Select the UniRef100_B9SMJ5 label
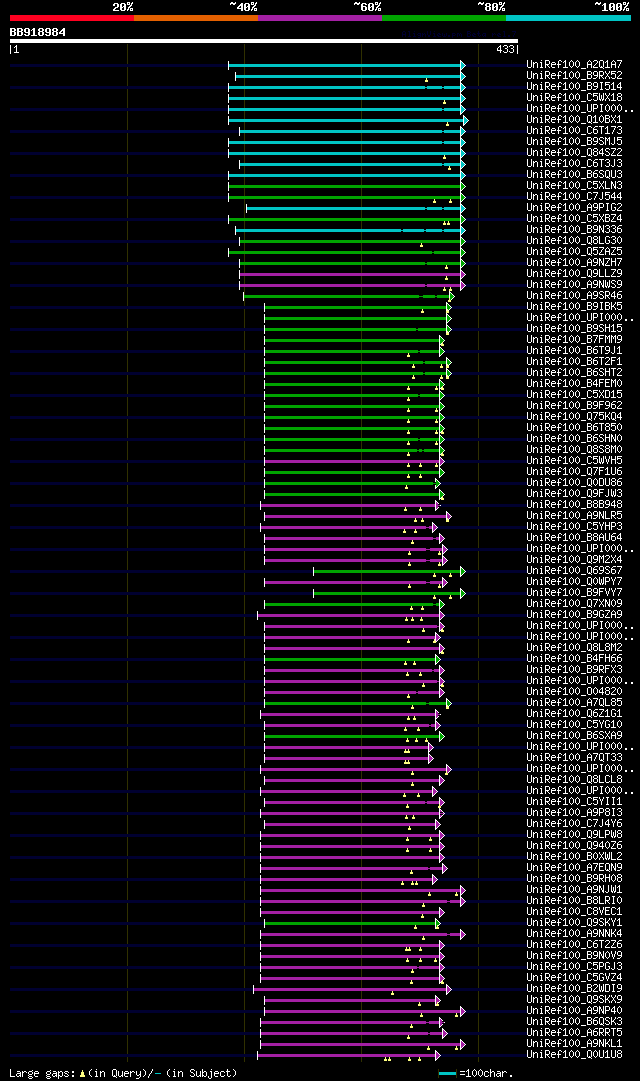 coord(574,142)
